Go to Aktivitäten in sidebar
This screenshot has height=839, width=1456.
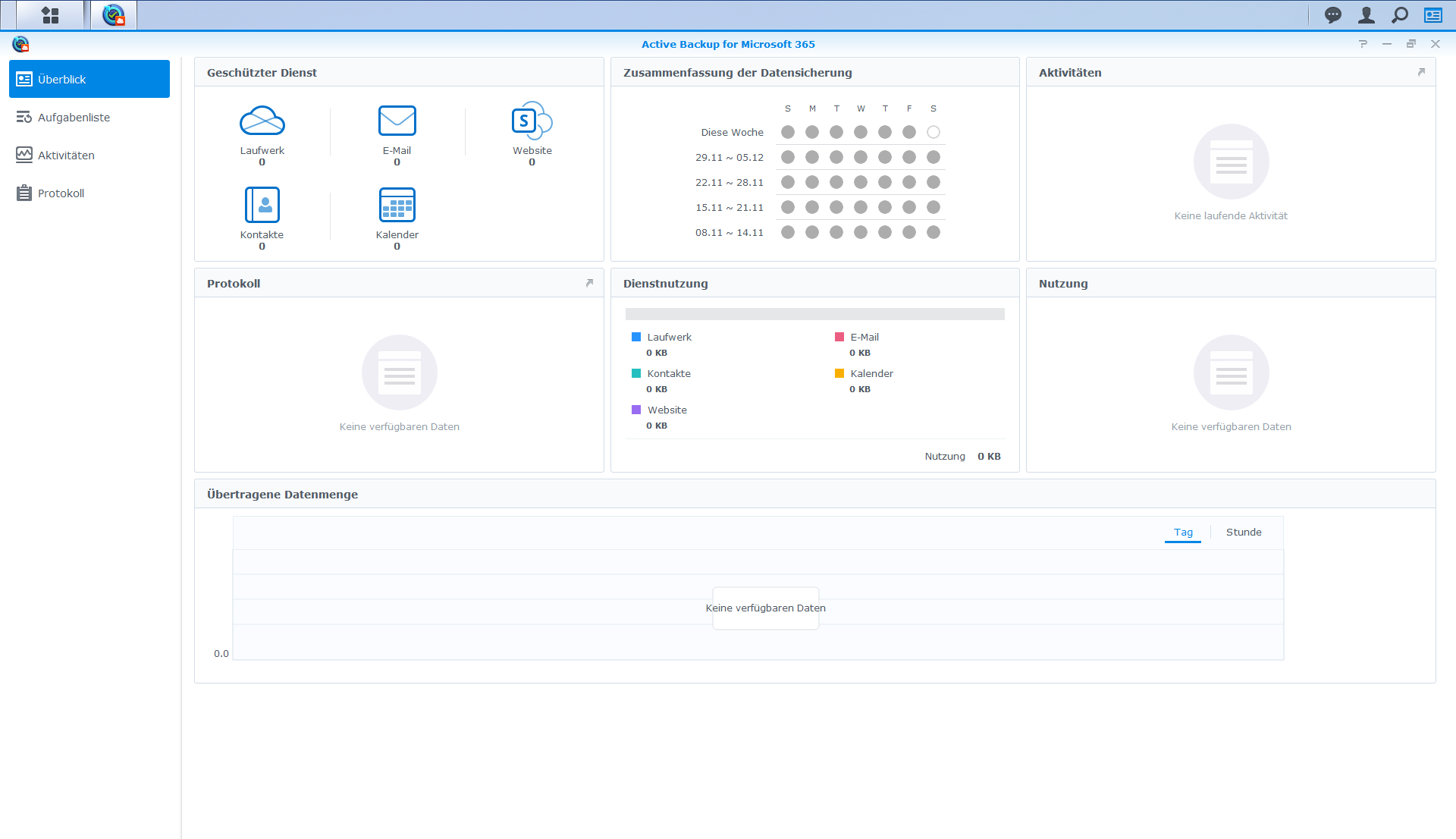[66, 156]
